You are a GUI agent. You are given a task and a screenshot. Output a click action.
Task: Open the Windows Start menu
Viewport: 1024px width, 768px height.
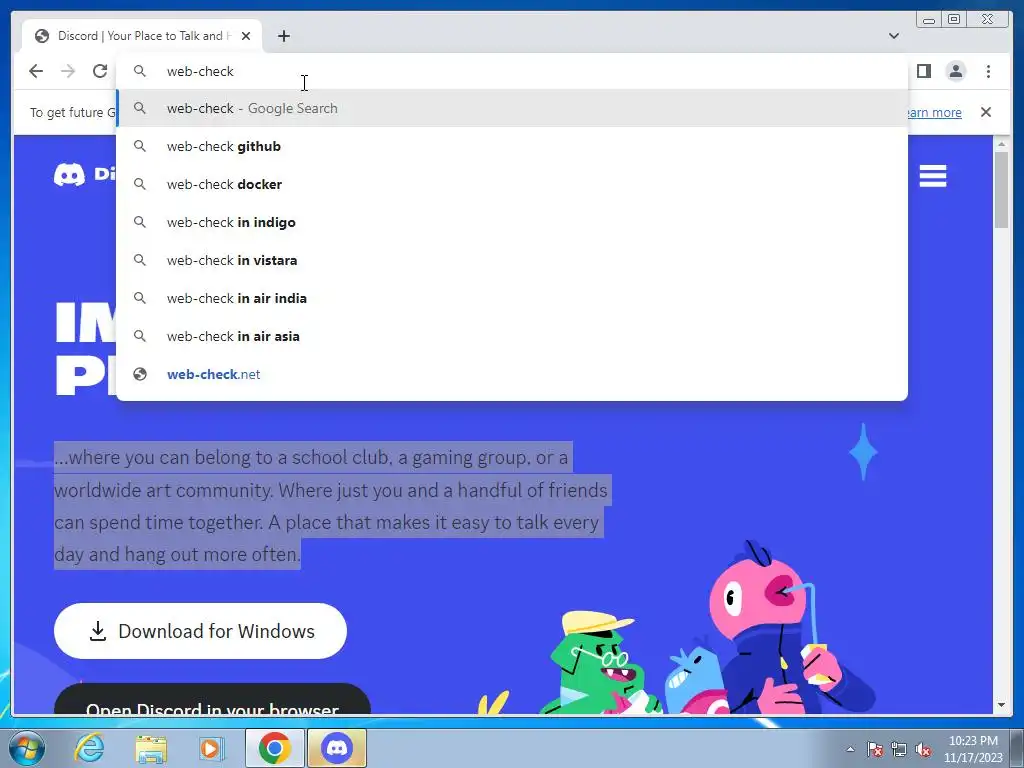coord(27,748)
